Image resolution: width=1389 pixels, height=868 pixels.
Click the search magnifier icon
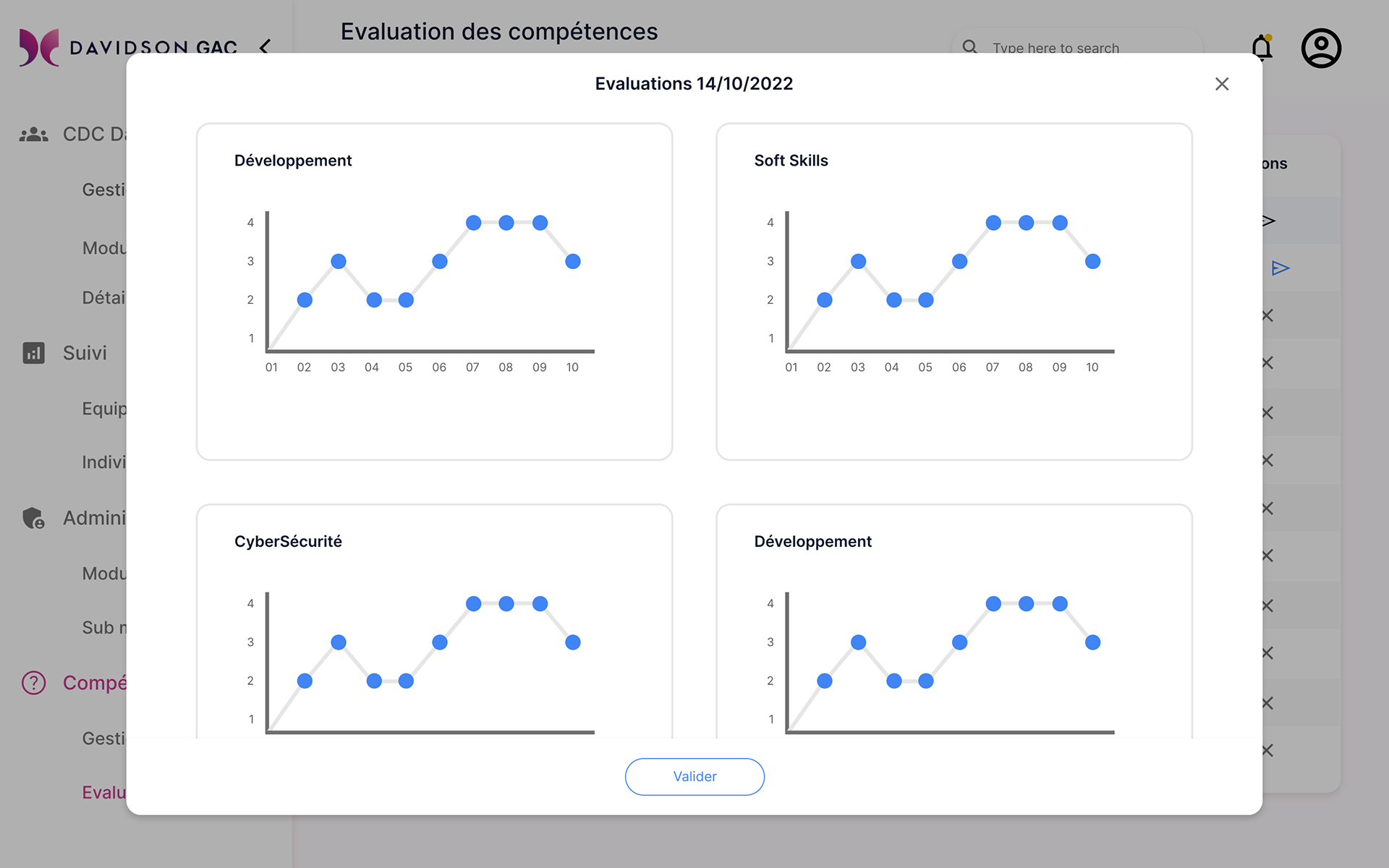(969, 47)
